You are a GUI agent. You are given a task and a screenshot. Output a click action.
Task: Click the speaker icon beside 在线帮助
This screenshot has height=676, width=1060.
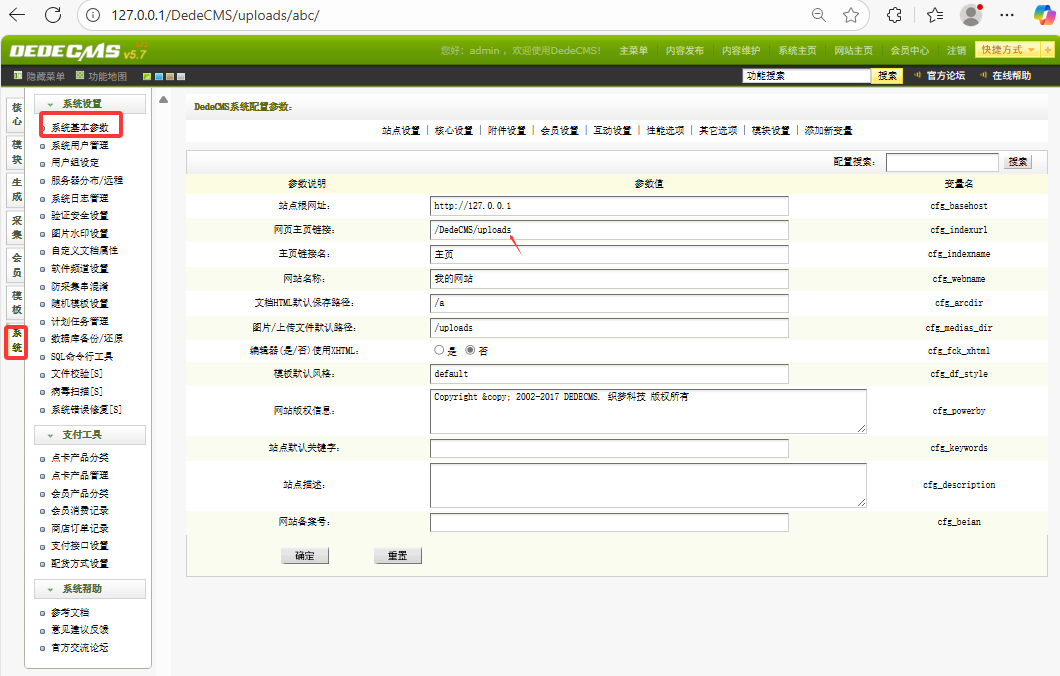pos(983,75)
